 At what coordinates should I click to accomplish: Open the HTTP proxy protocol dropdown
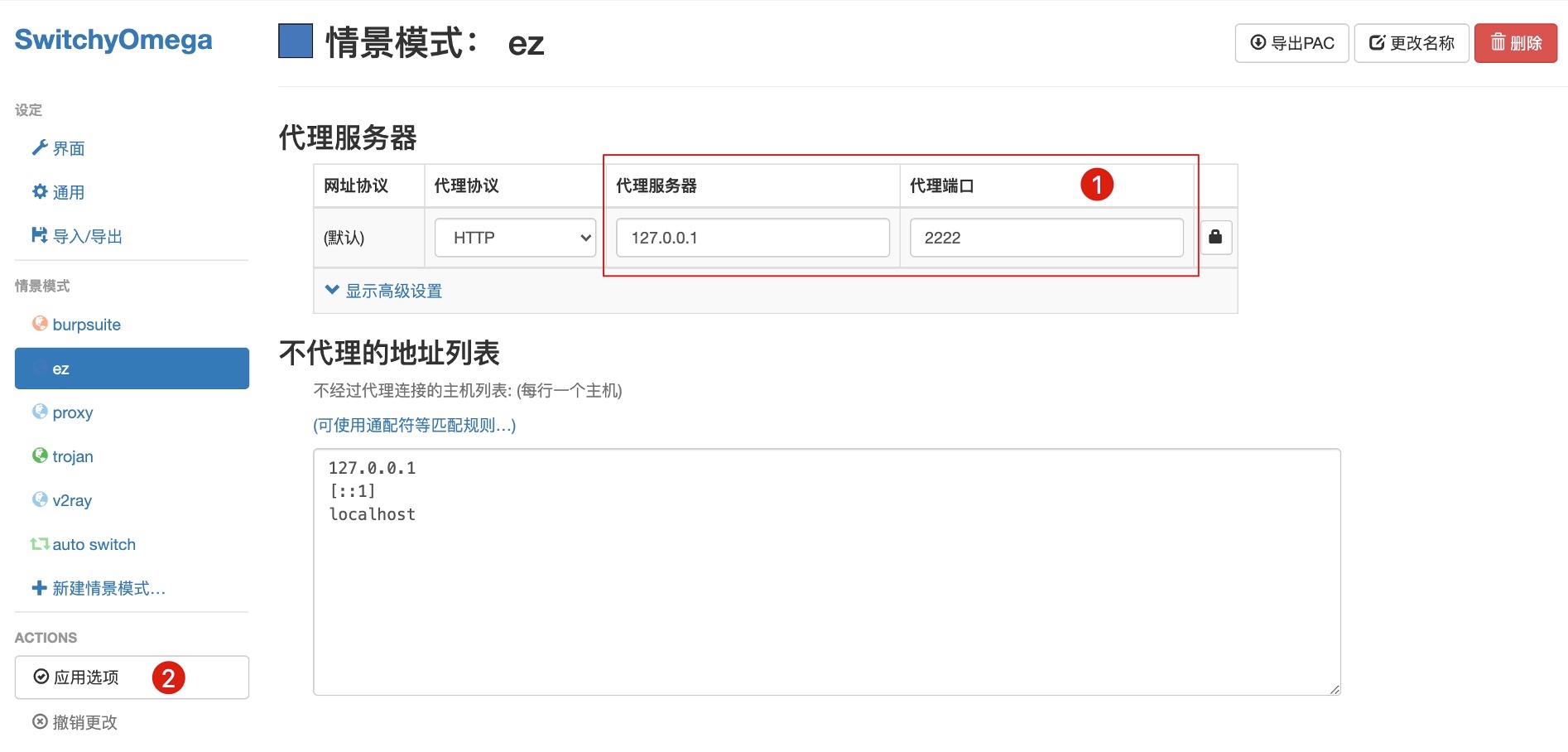tap(515, 238)
